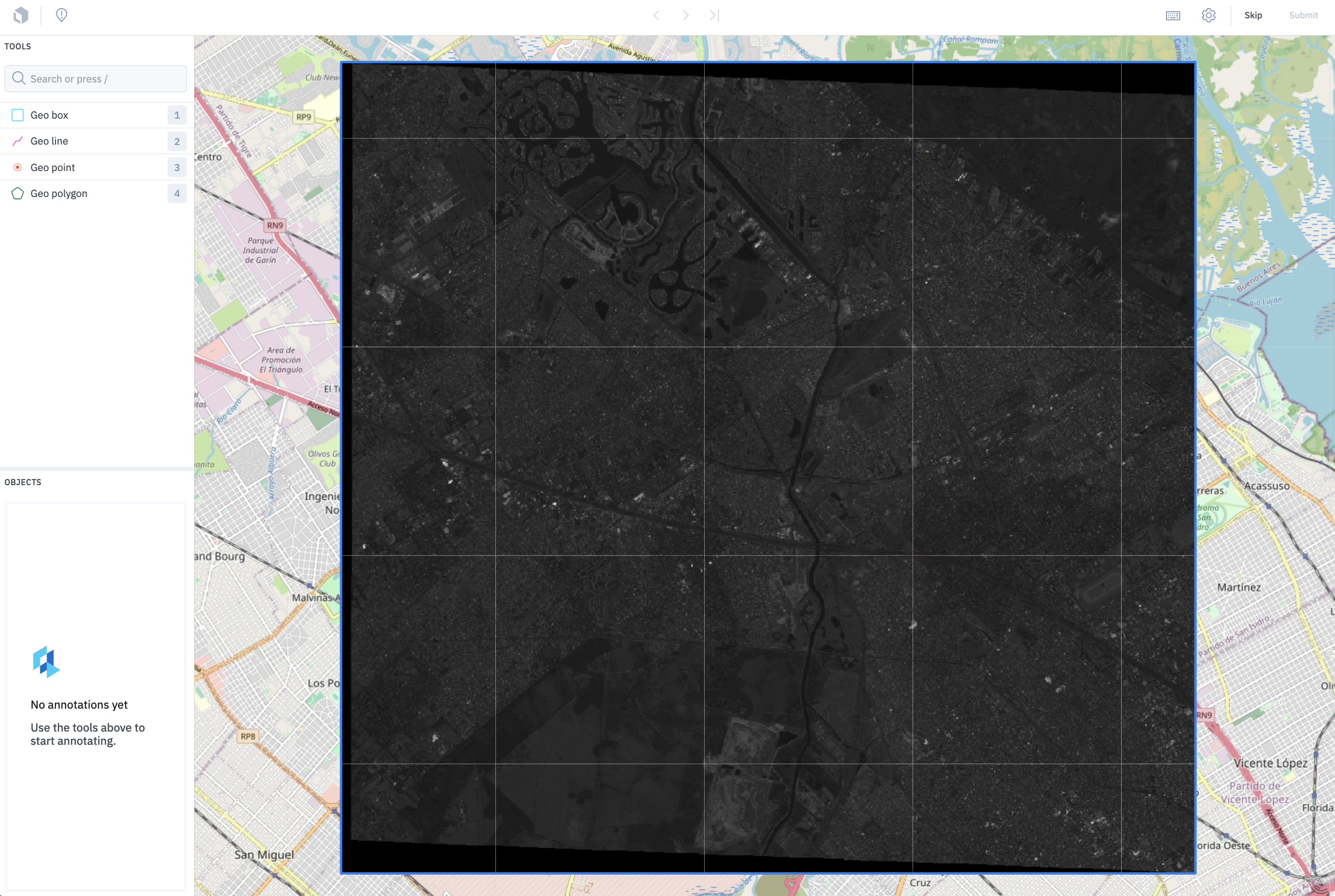Open settings gear icon
Viewport: 1335px width, 896px height.
tap(1208, 15)
